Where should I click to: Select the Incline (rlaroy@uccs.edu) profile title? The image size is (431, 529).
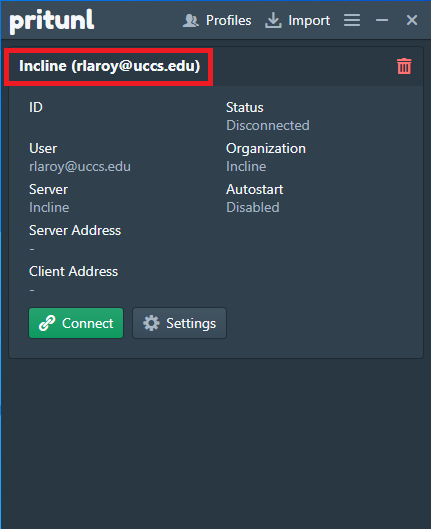(x=110, y=66)
